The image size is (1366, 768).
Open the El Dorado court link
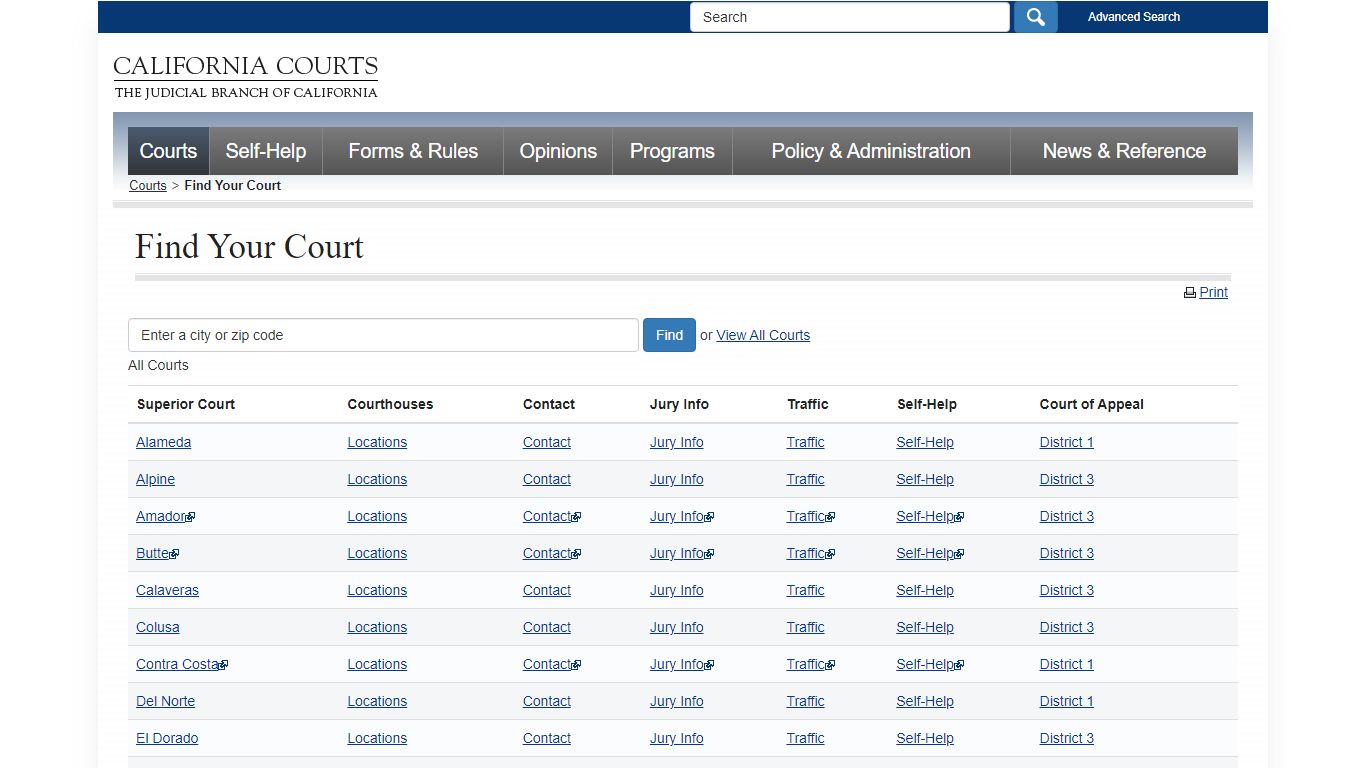click(167, 738)
